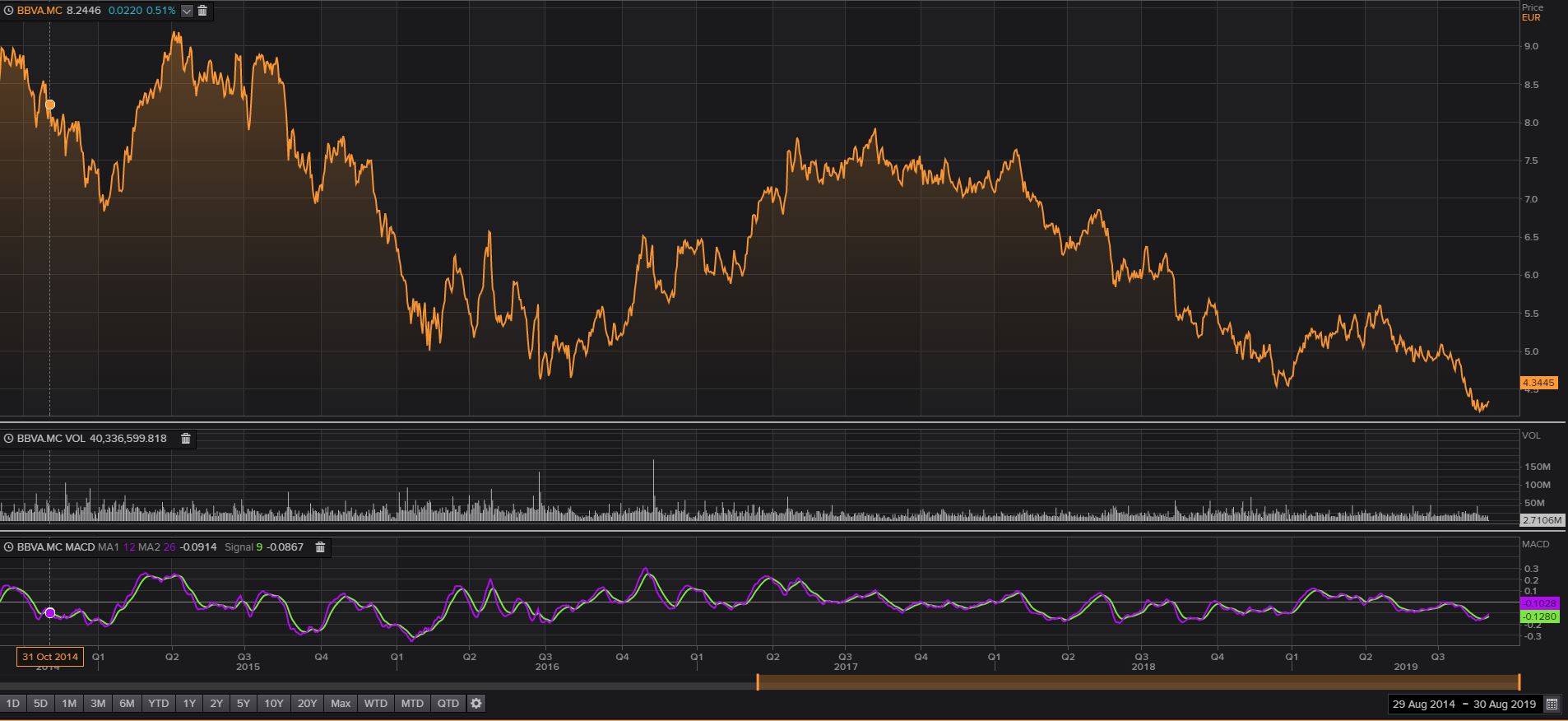Switch to the 2Y time range
1568x721 pixels.
(216, 704)
